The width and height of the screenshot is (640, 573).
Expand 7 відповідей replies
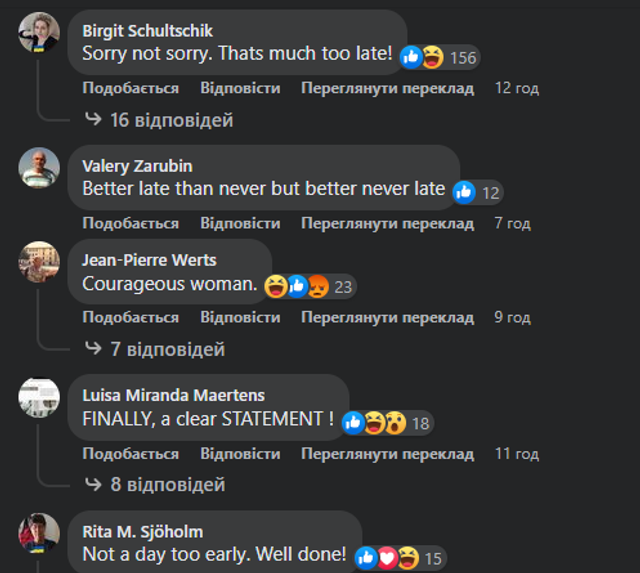click(x=154, y=350)
